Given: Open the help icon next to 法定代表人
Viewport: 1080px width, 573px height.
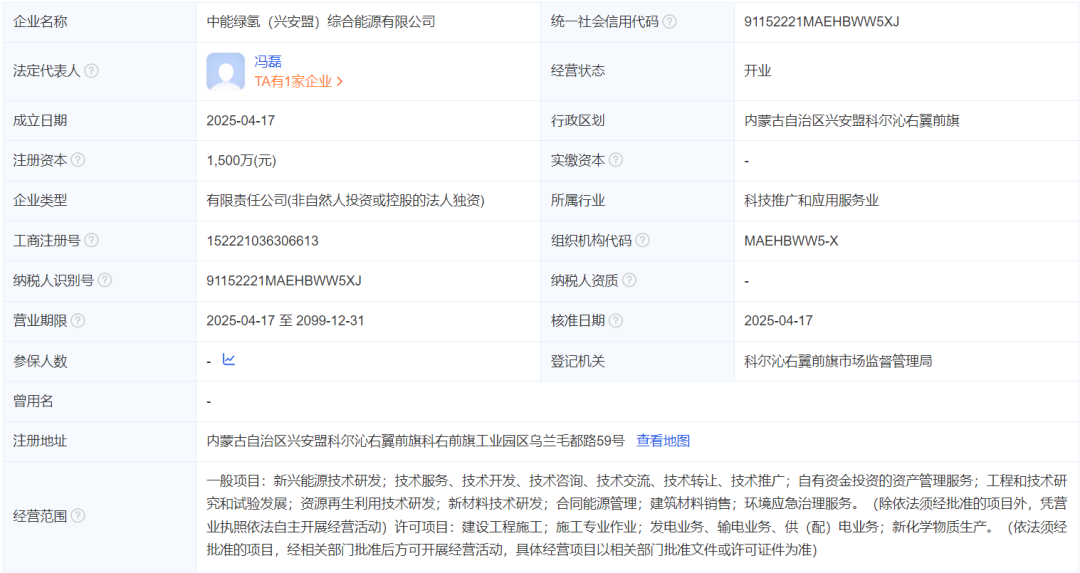Looking at the screenshot, I should pos(91,71).
